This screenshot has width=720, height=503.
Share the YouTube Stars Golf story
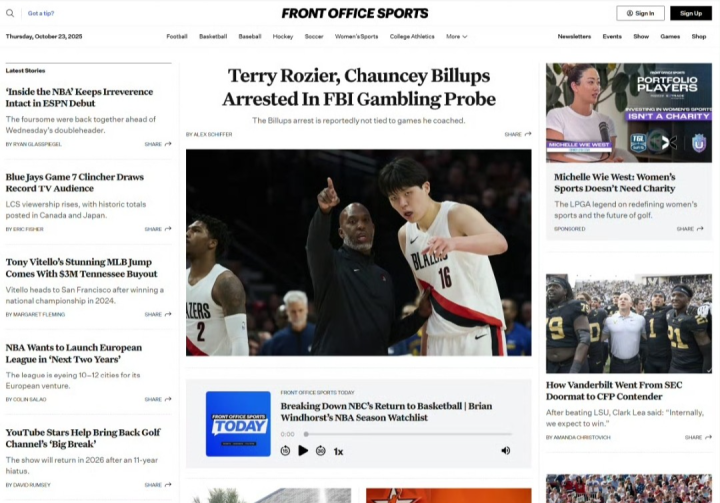[158, 485]
